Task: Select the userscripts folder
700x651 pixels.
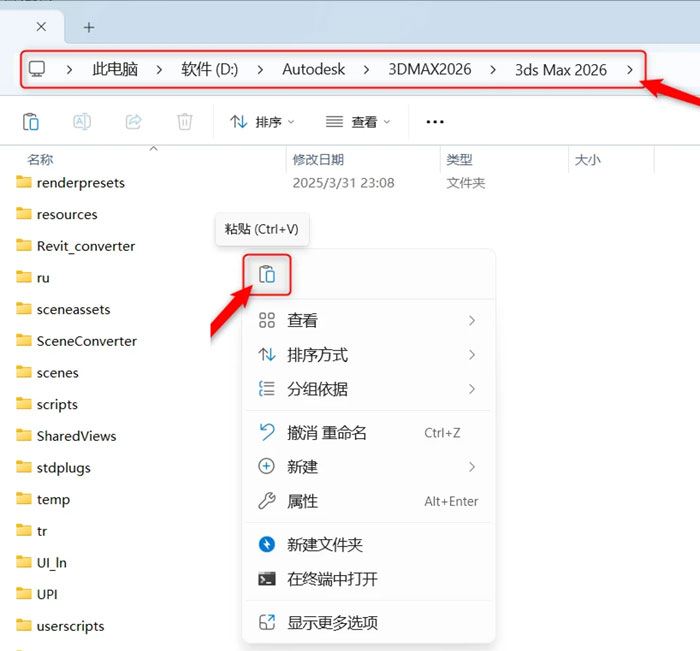Action: pos(60,626)
